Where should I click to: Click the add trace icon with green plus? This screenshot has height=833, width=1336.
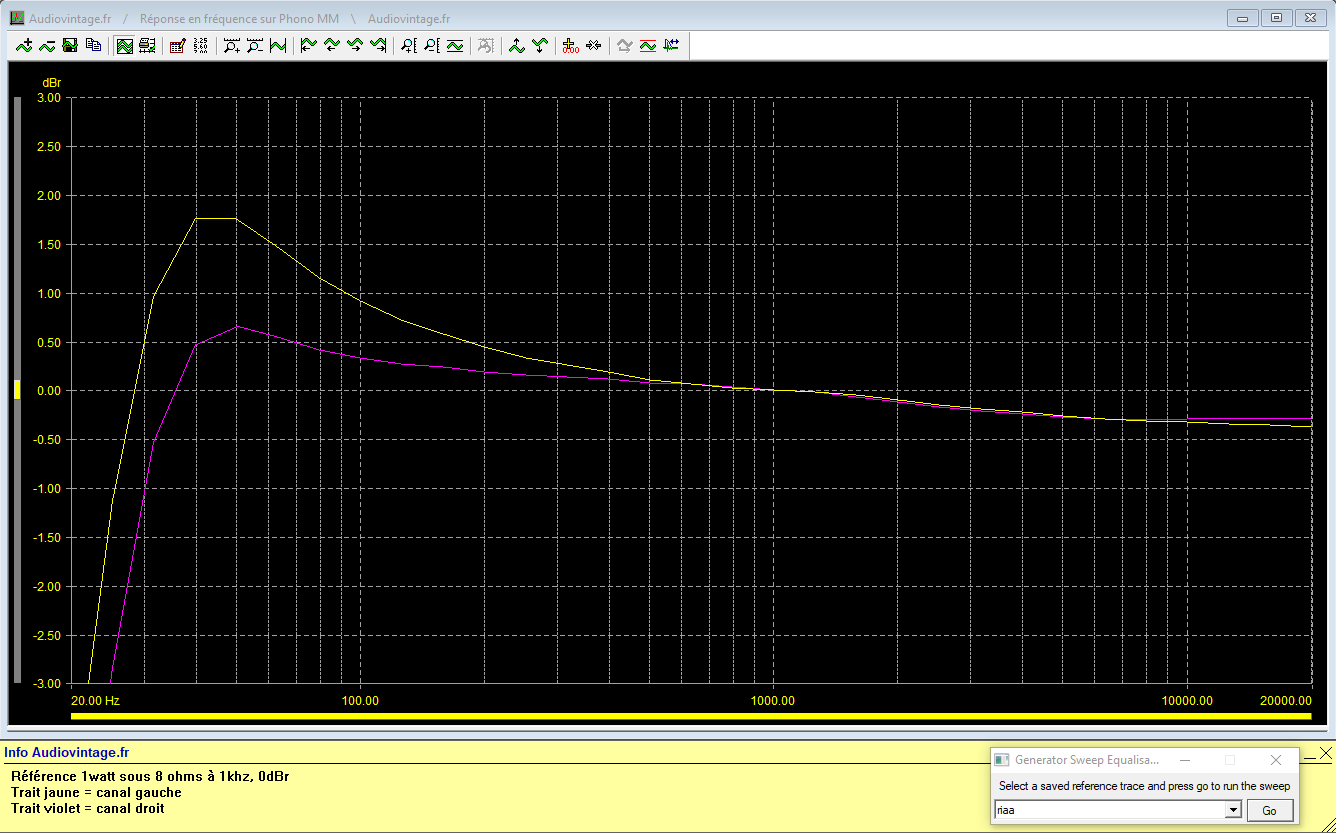24,45
